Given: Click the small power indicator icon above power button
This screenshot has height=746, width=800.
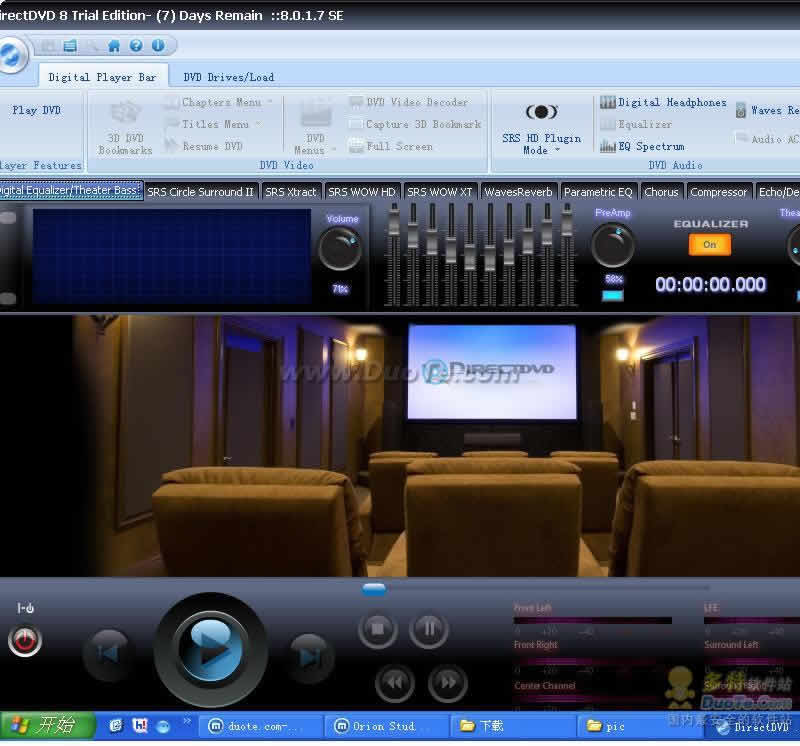Looking at the screenshot, I should tap(26, 608).
